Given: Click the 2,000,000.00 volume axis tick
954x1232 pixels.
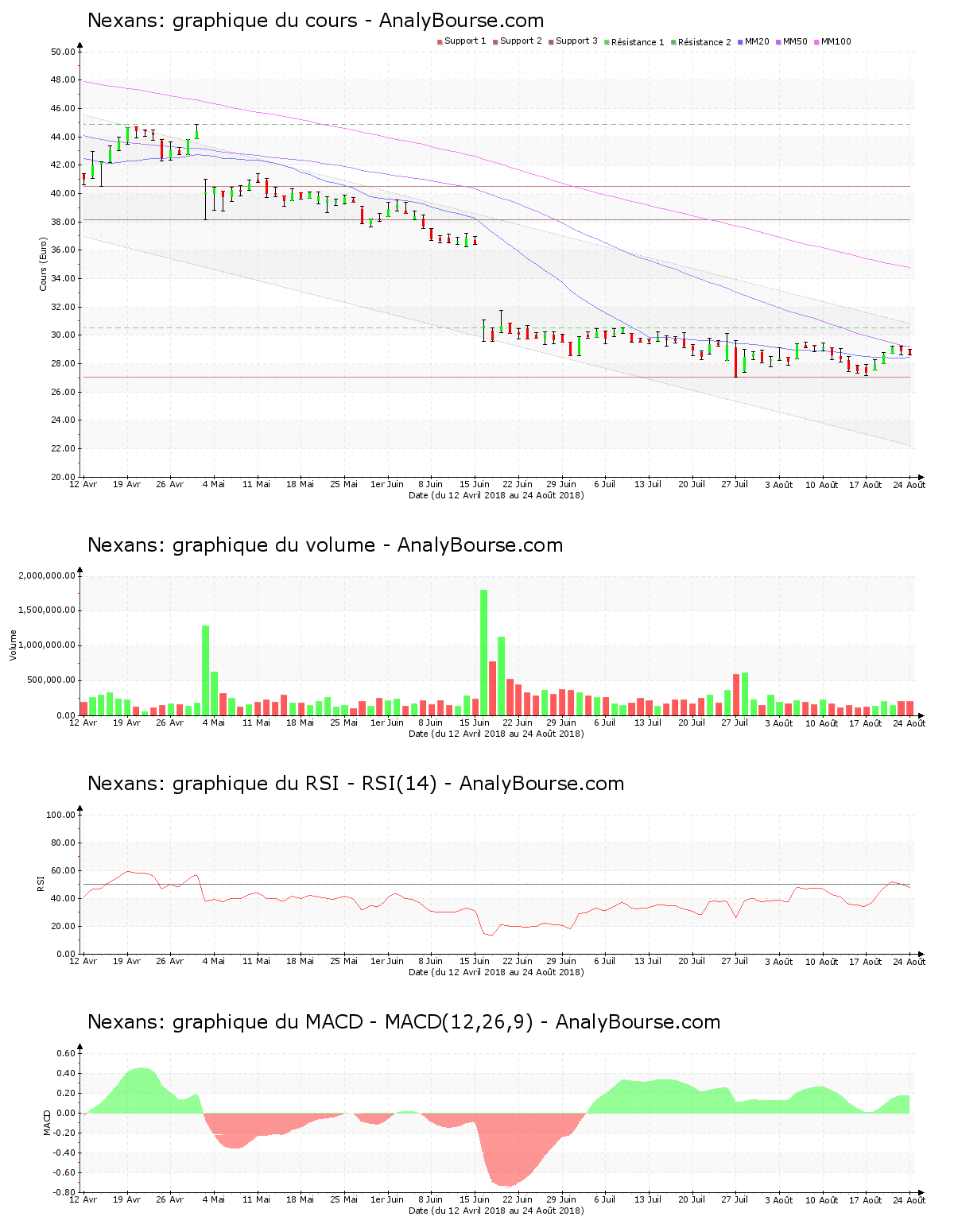Looking at the screenshot, I should [47, 575].
